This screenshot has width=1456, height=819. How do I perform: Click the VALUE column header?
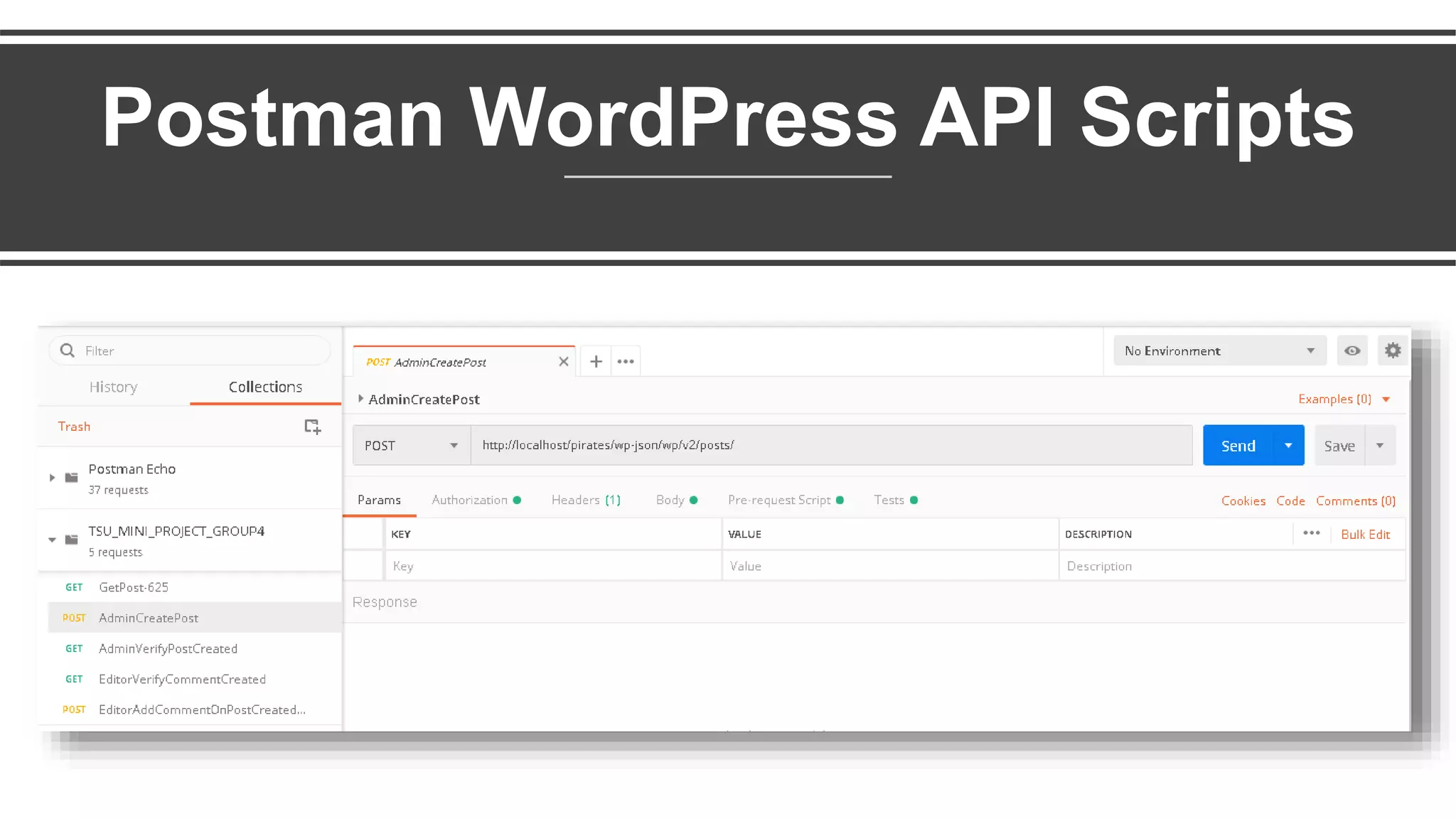[x=744, y=534]
